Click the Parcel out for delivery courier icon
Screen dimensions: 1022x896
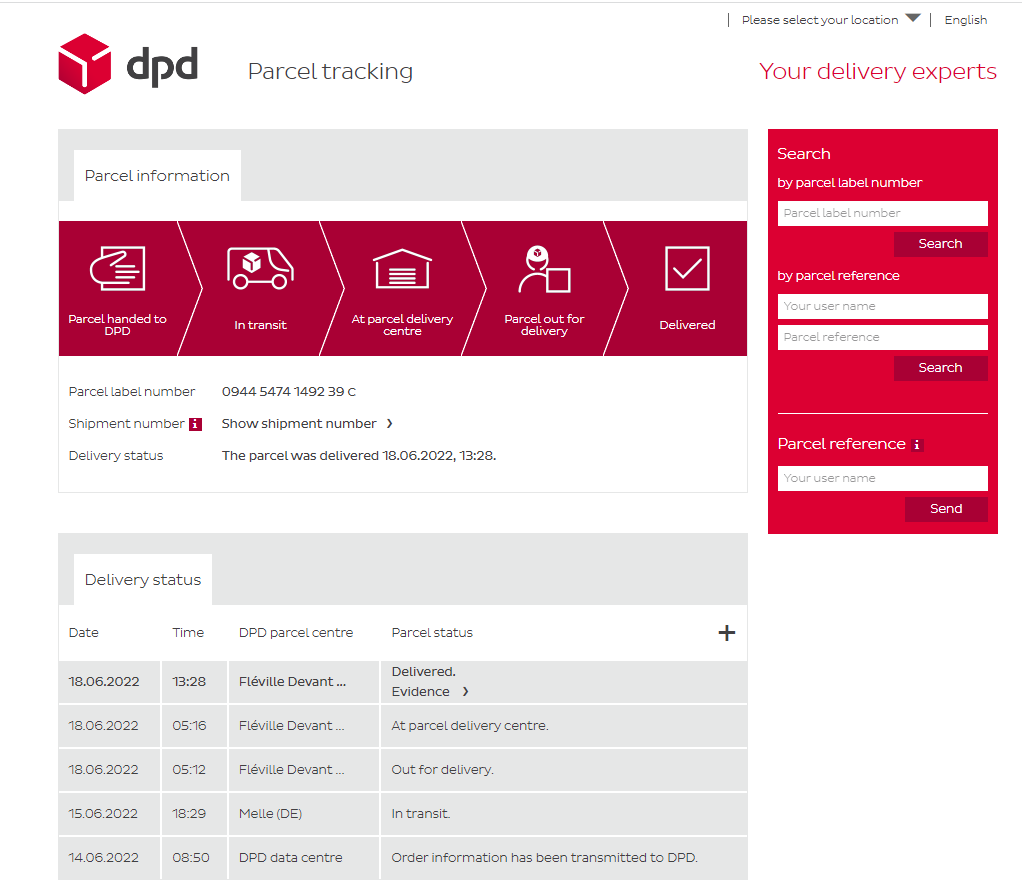pos(544,268)
